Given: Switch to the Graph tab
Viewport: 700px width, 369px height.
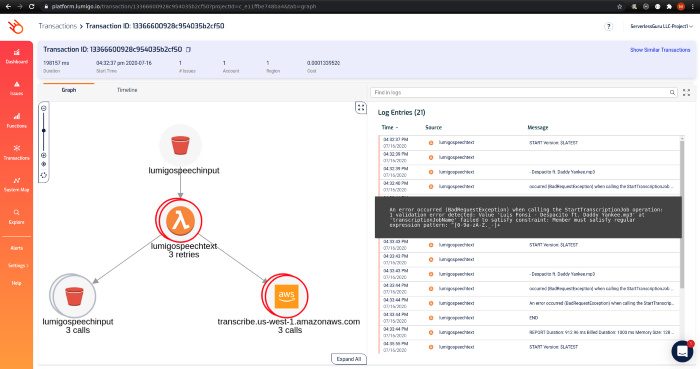Looking at the screenshot, I should coord(69,90).
